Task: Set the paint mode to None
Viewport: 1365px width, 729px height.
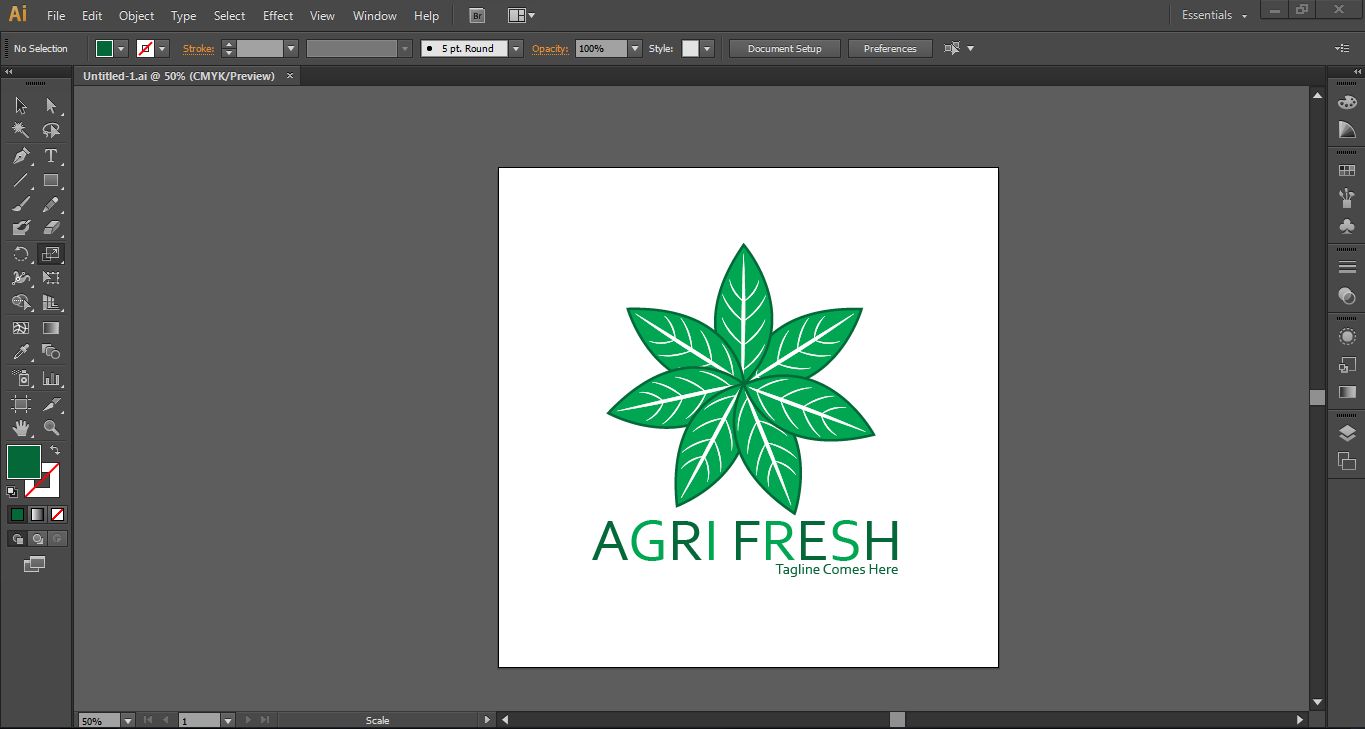Action: 57,514
